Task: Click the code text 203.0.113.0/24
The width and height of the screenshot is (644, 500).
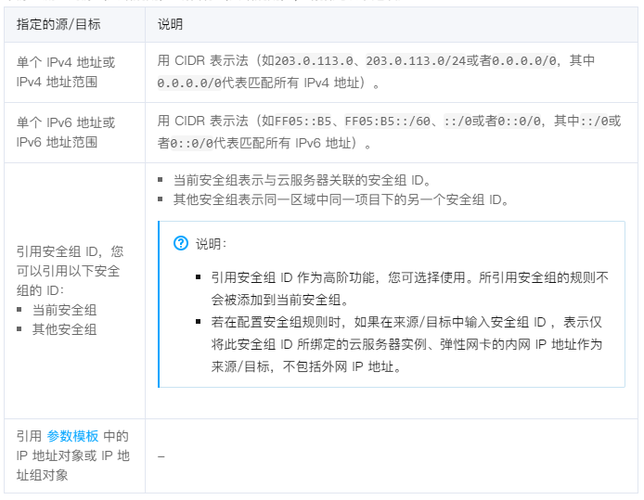Action: click(416, 61)
